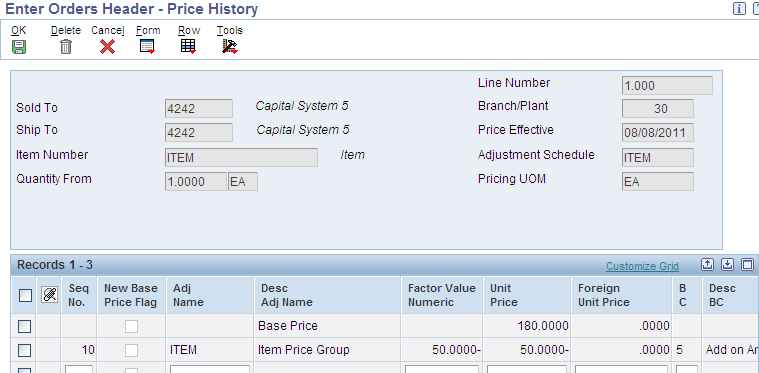Click the export grid data up-arrow icon
The height and width of the screenshot is (373, 759).
[707, 265]
